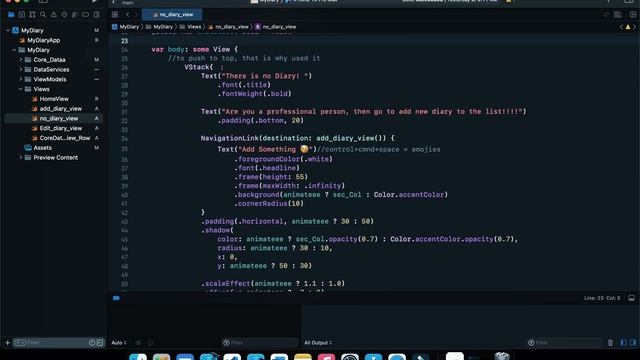Screen dimensions: 640x360
Task: Collapse the MyDiary group folder
Action: pyautogui.click(x=14, y=50)
